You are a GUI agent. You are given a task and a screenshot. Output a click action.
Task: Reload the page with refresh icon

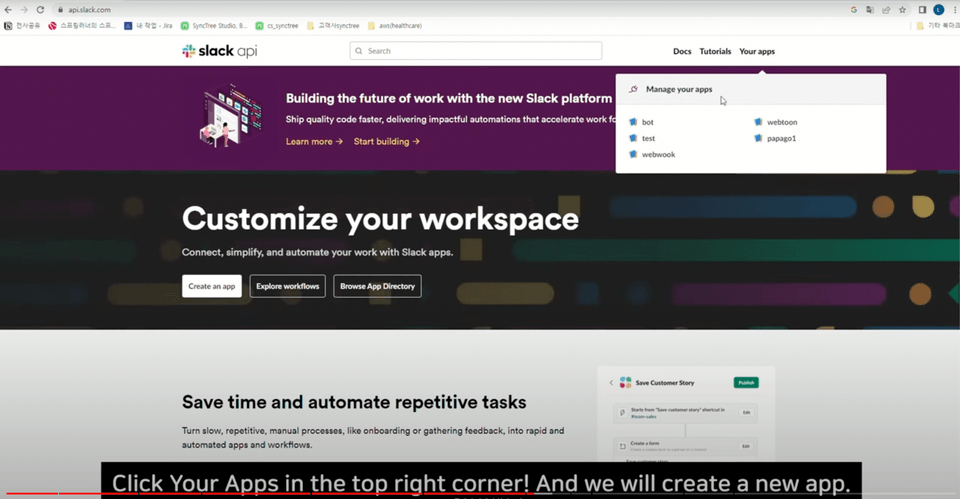pyautogui.click(x=40, y=10)
